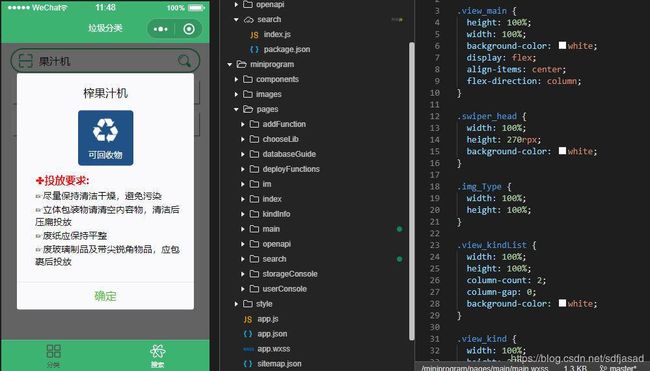Click the braces icon beside sitemap.json
Viewport: 650px width, 371px height.
coord(247,364)
